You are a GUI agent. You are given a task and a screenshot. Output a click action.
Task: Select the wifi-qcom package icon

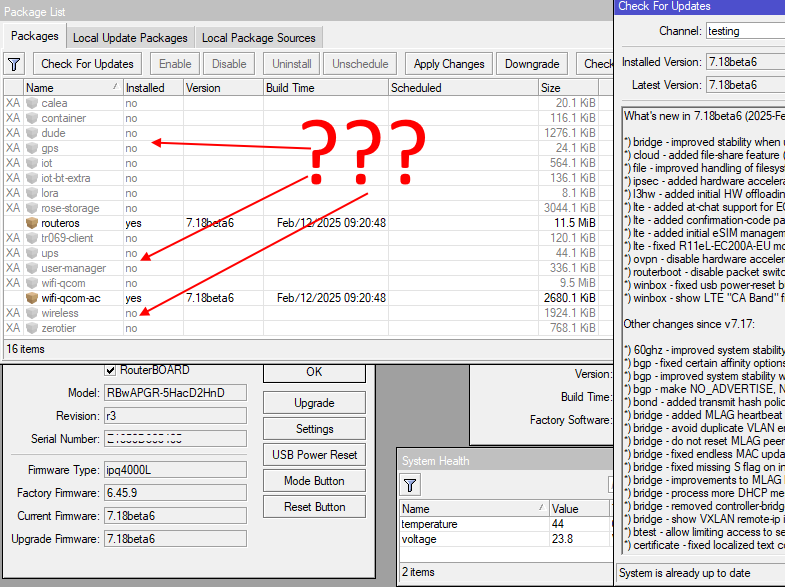tap(32, 283)
